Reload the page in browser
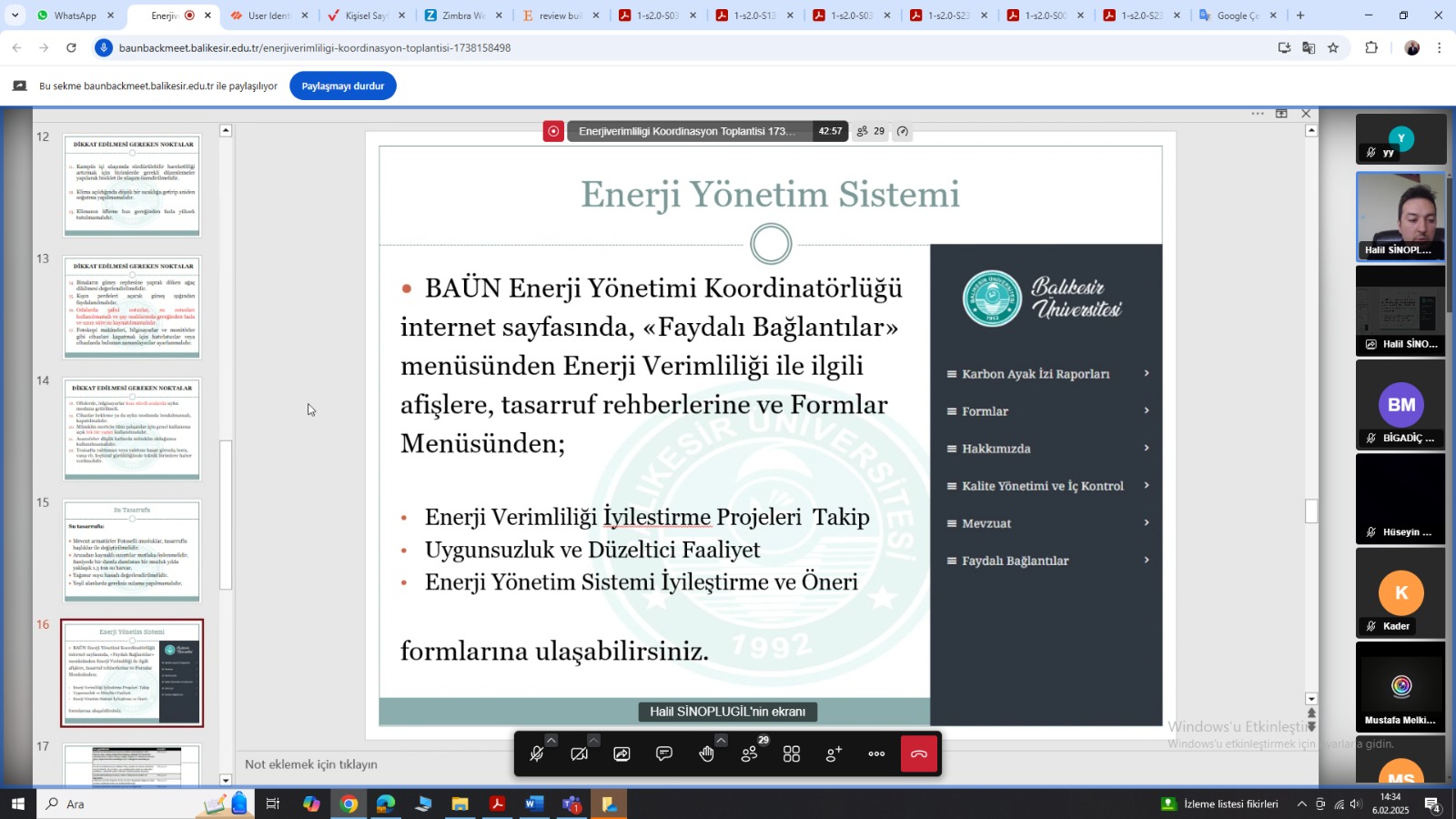The width and height of the screenshot is (1456, 819). 71,47
